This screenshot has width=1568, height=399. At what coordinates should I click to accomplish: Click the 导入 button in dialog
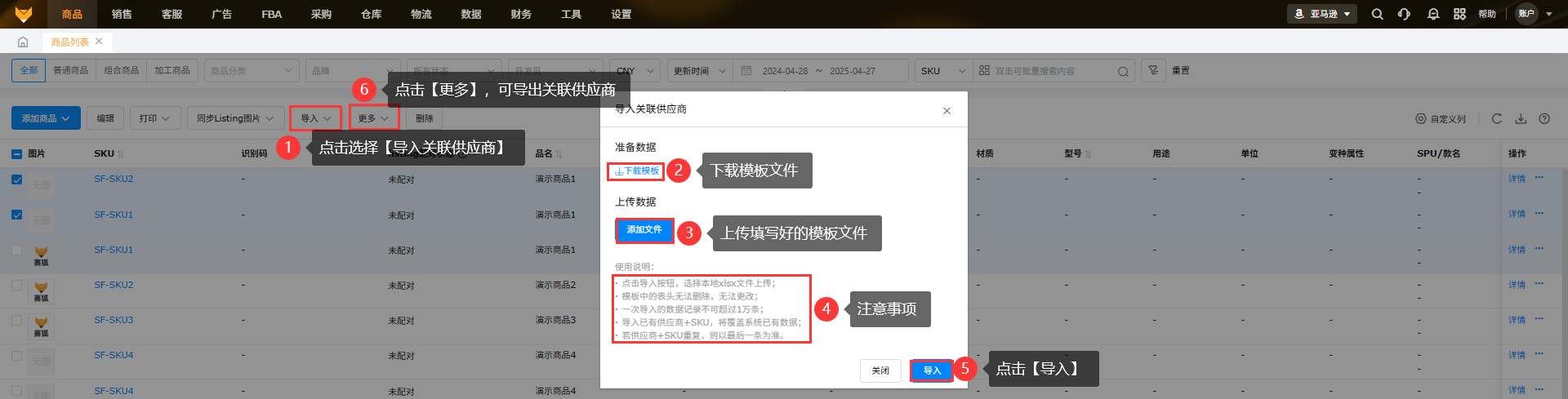coord(932,370)
